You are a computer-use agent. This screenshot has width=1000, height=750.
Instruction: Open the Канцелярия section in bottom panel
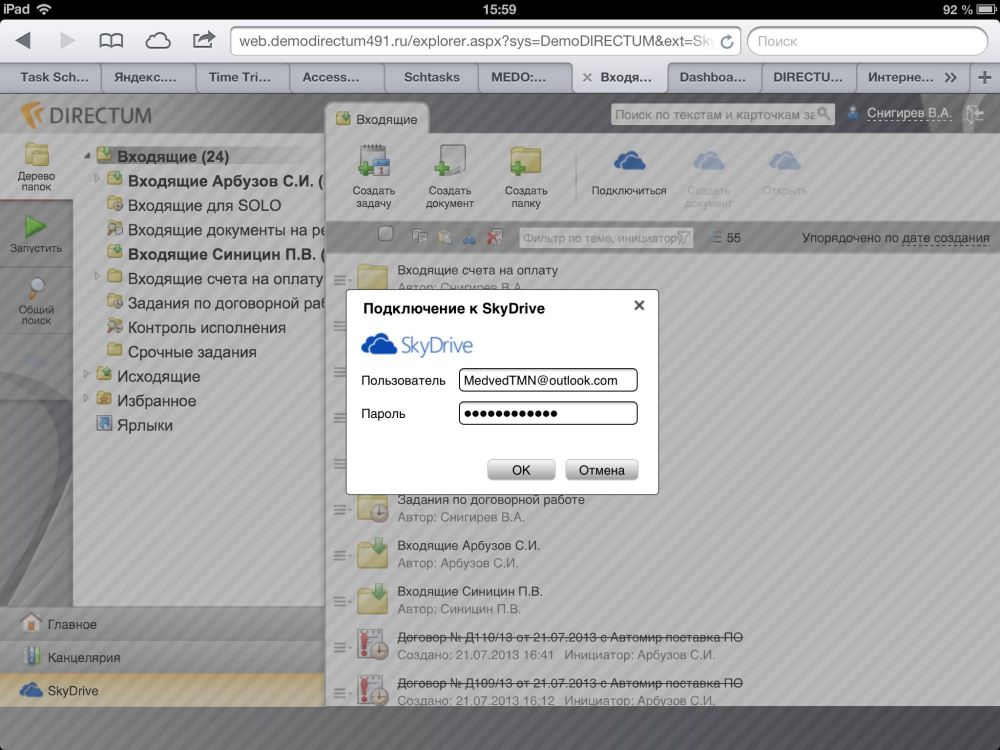tap(162, 658)
